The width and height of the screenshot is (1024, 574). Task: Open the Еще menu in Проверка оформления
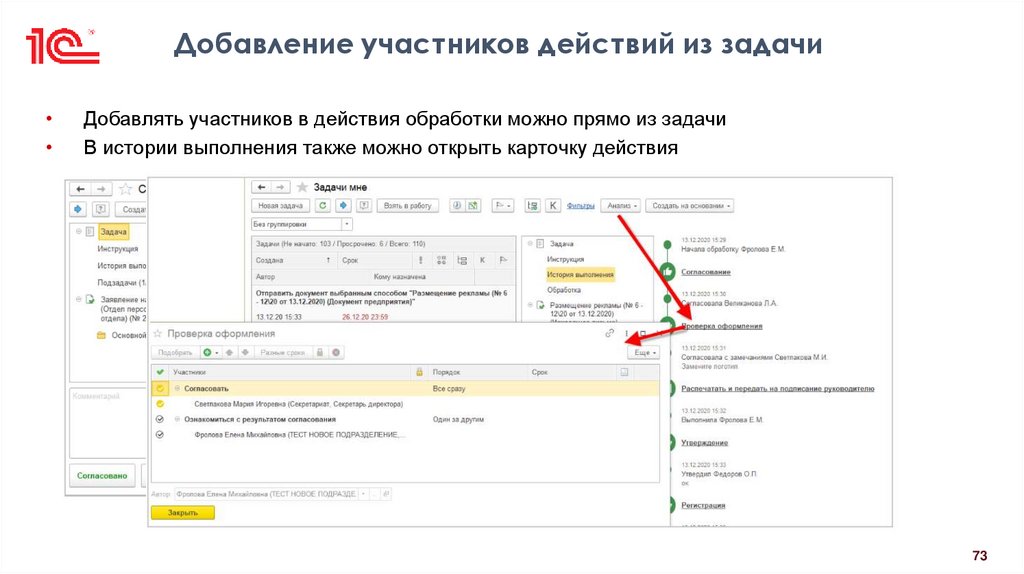coord(644,353)
